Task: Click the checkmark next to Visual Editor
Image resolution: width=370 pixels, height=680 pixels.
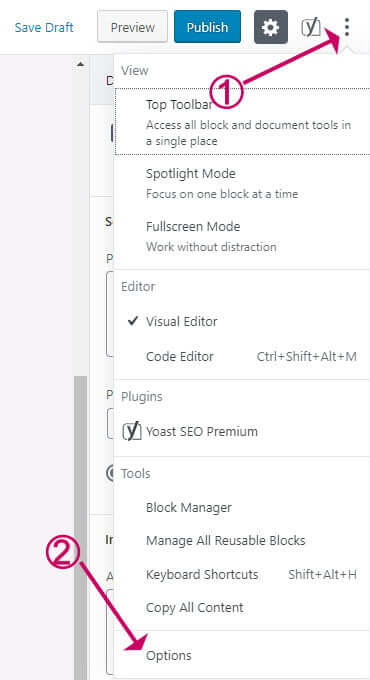Action: tap(133, 321)
